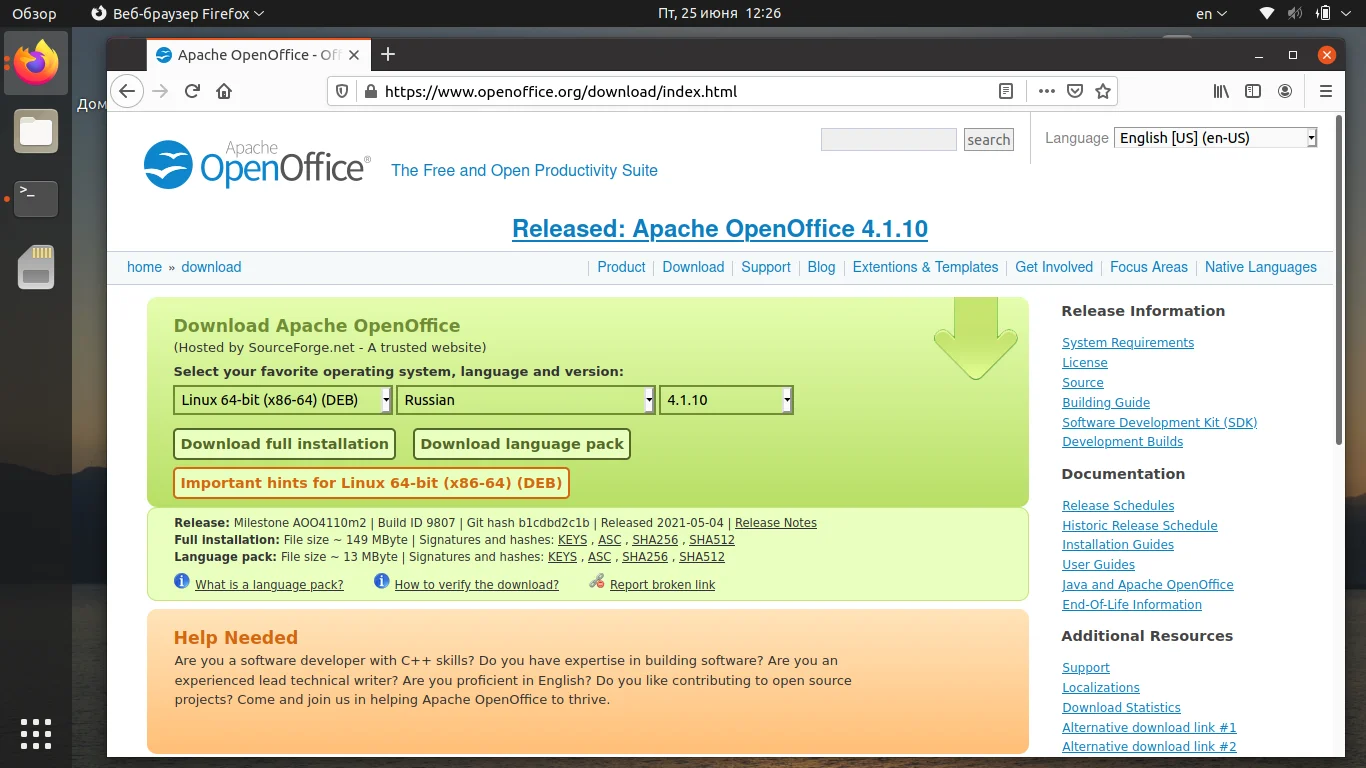Reload the current page
This screenshot has width=1366, height=768.
(x=193, y=91)
